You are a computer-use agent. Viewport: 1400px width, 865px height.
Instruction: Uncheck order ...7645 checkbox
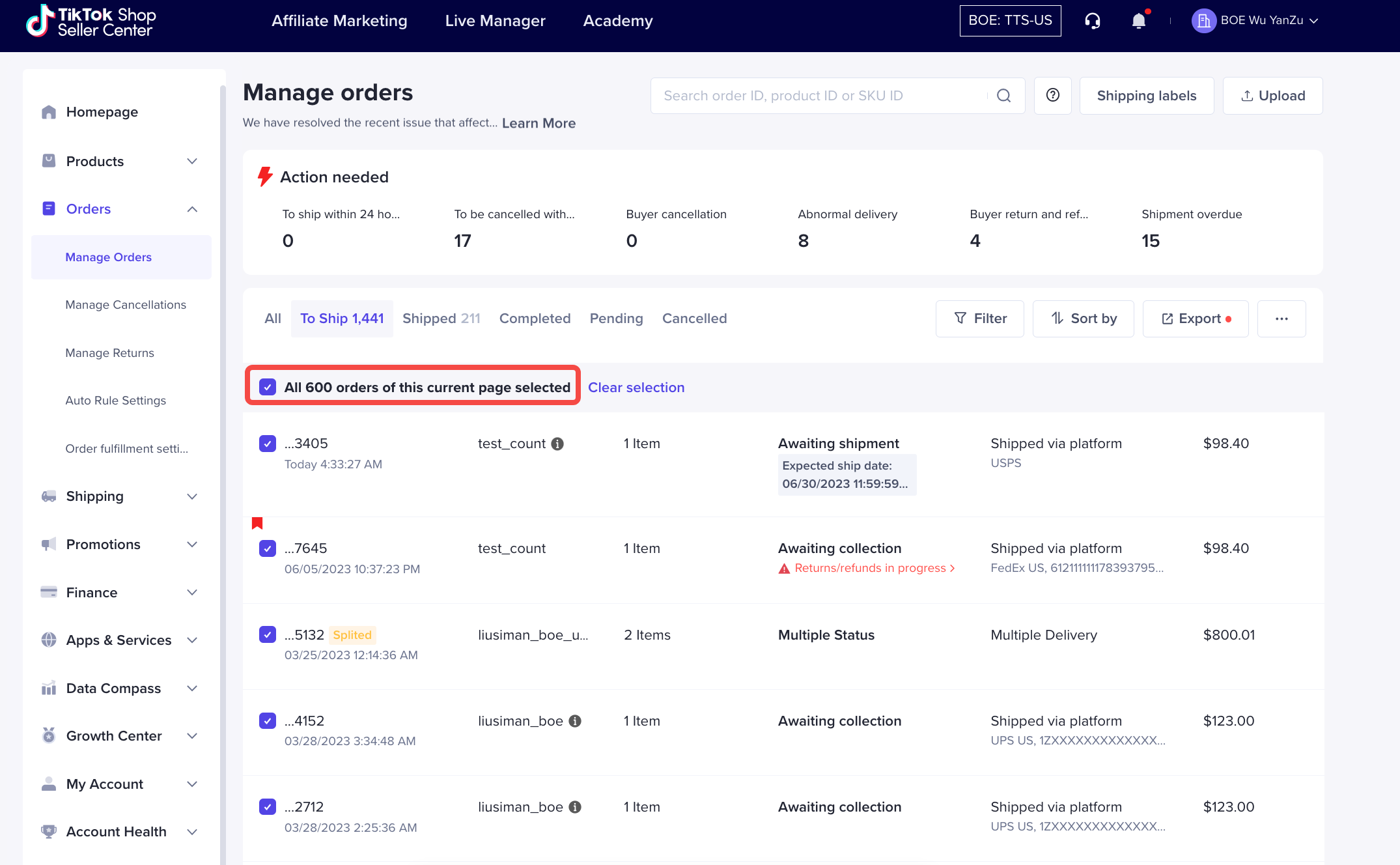pyautogui.click(x=268, y=548)
